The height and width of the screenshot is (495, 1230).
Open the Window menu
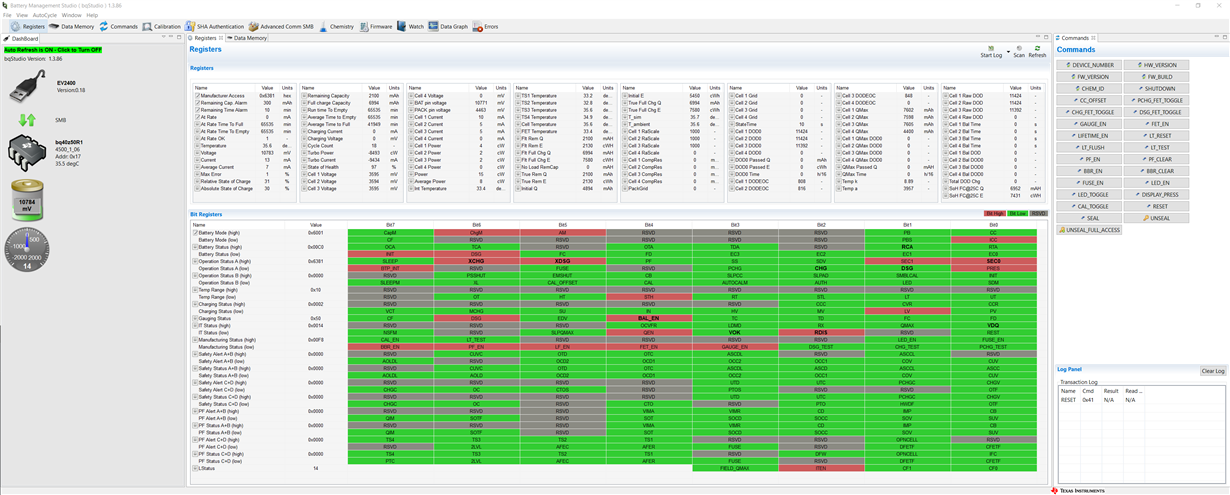(x=71, y=15)
